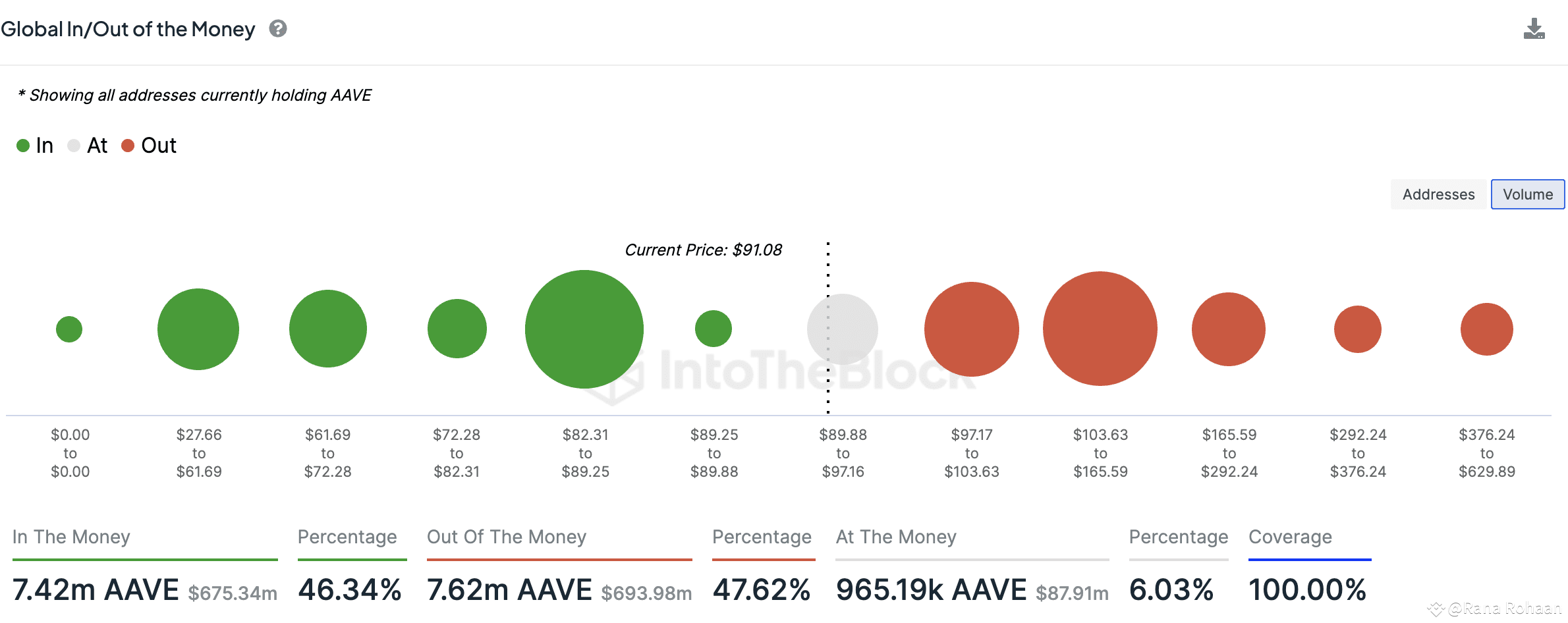The height and width of the screenshot is (623, 1568).
Task: Click the small green $89.25 to $89.88 bubble
Action: 714,329
